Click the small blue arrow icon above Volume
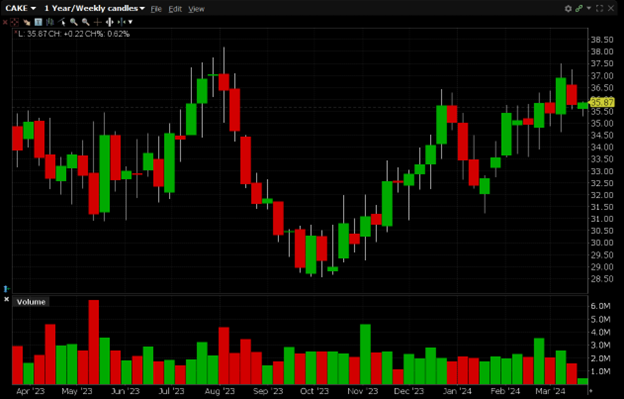624x399 pixels. pos(6,288)
